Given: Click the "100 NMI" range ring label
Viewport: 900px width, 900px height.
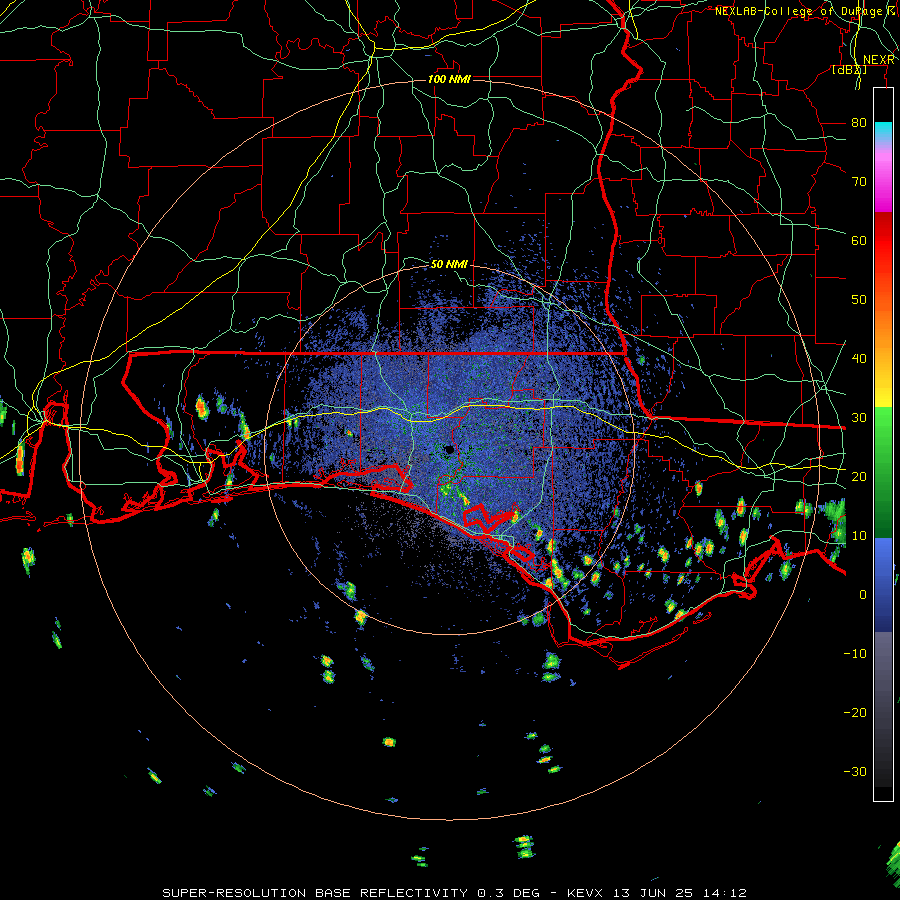Looking at the screenshot, I should (x=449, y=79).
